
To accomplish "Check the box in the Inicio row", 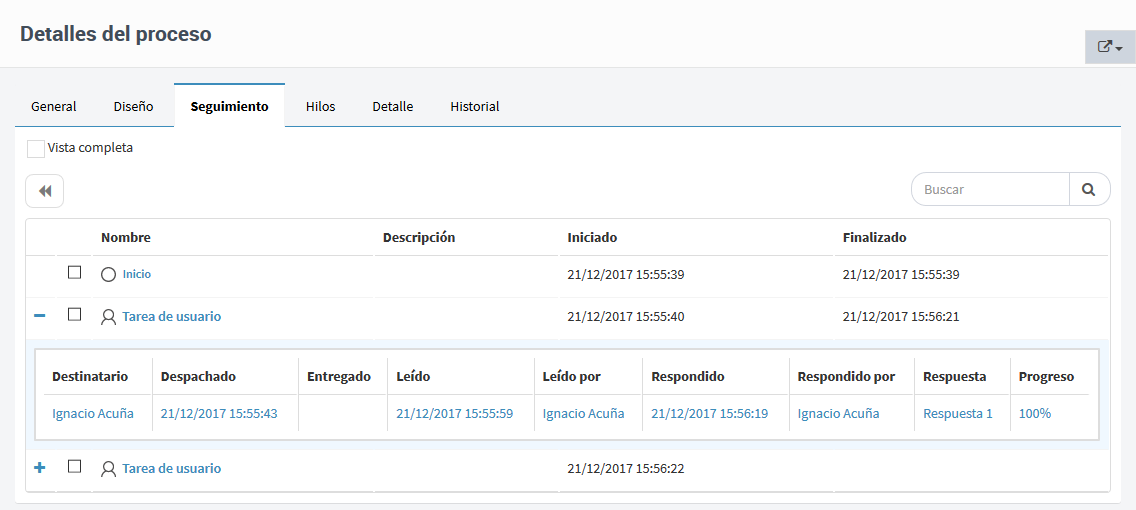I will (74, 273).
